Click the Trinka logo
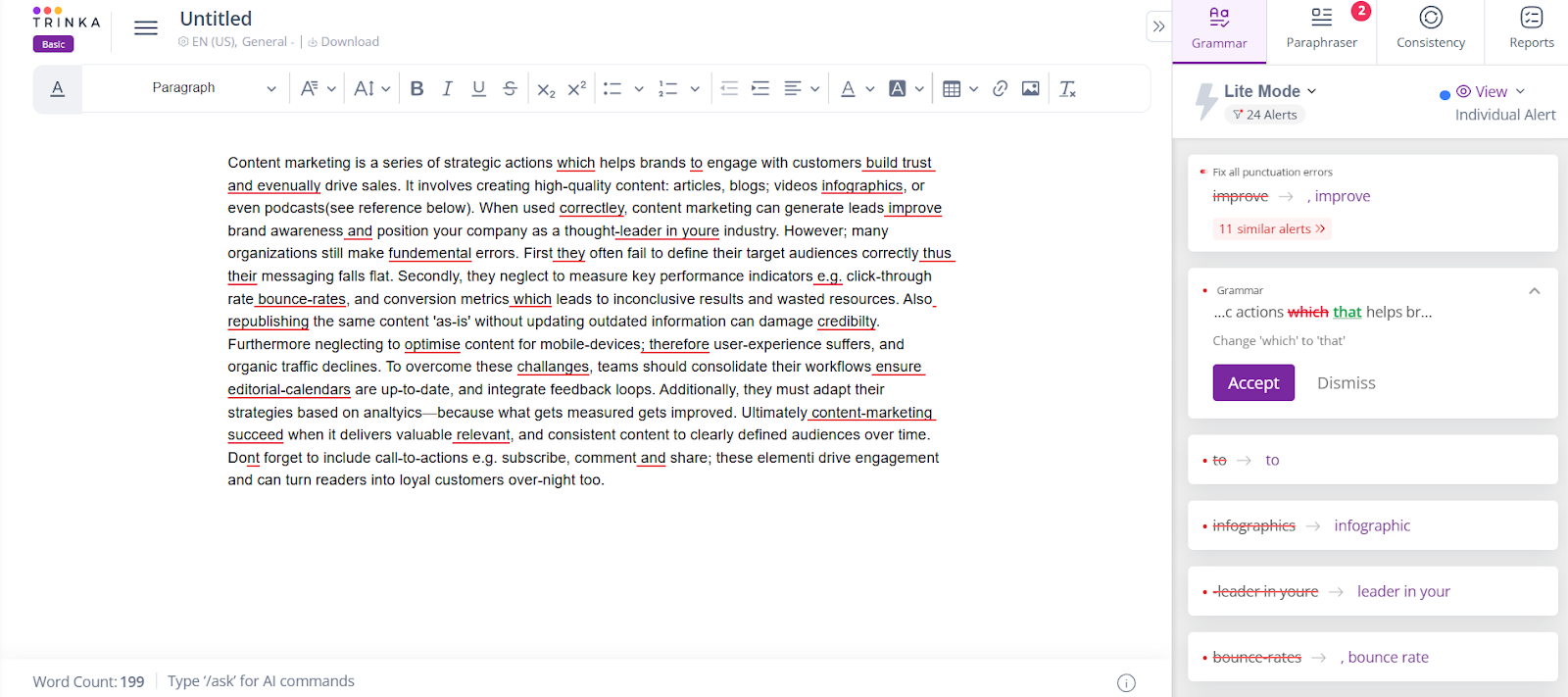The image size is (1568, 697). [x=66, y=18]
